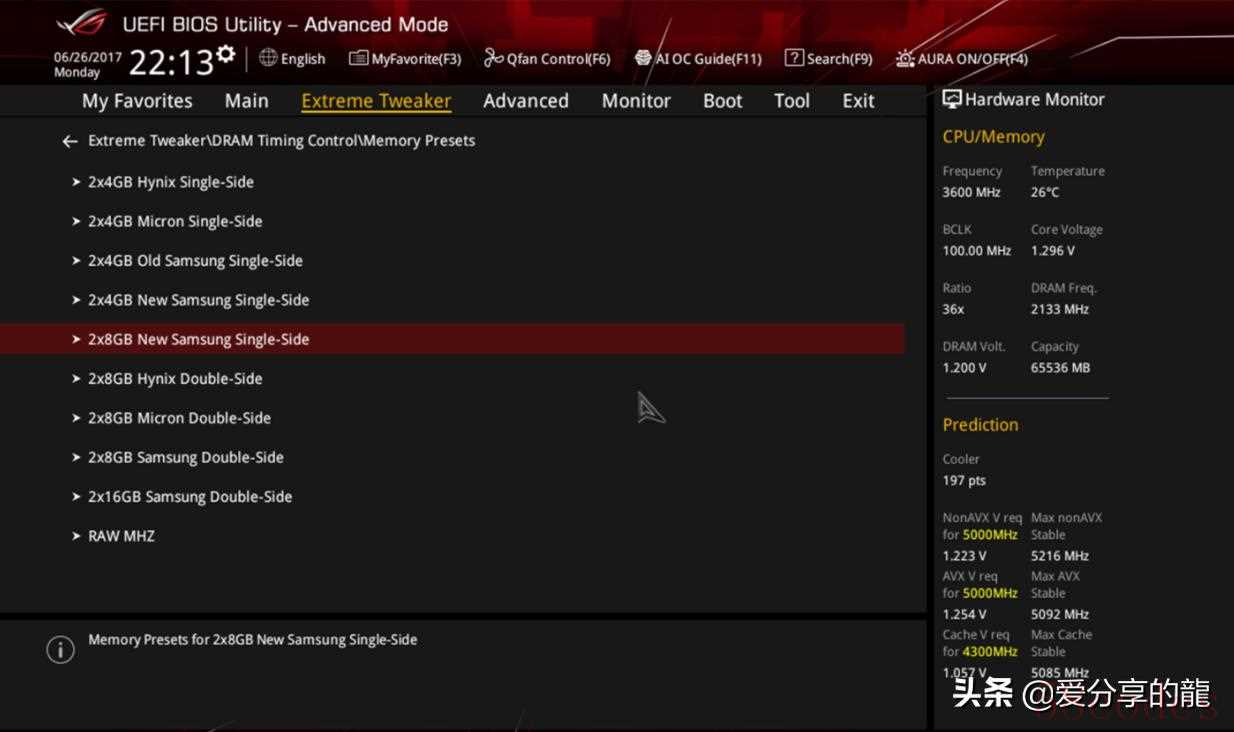Open Search(F9)

(828, 58)
